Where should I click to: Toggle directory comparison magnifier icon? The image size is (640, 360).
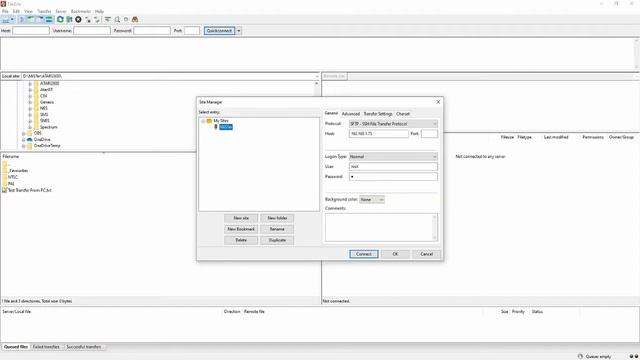tap(117, 20)
